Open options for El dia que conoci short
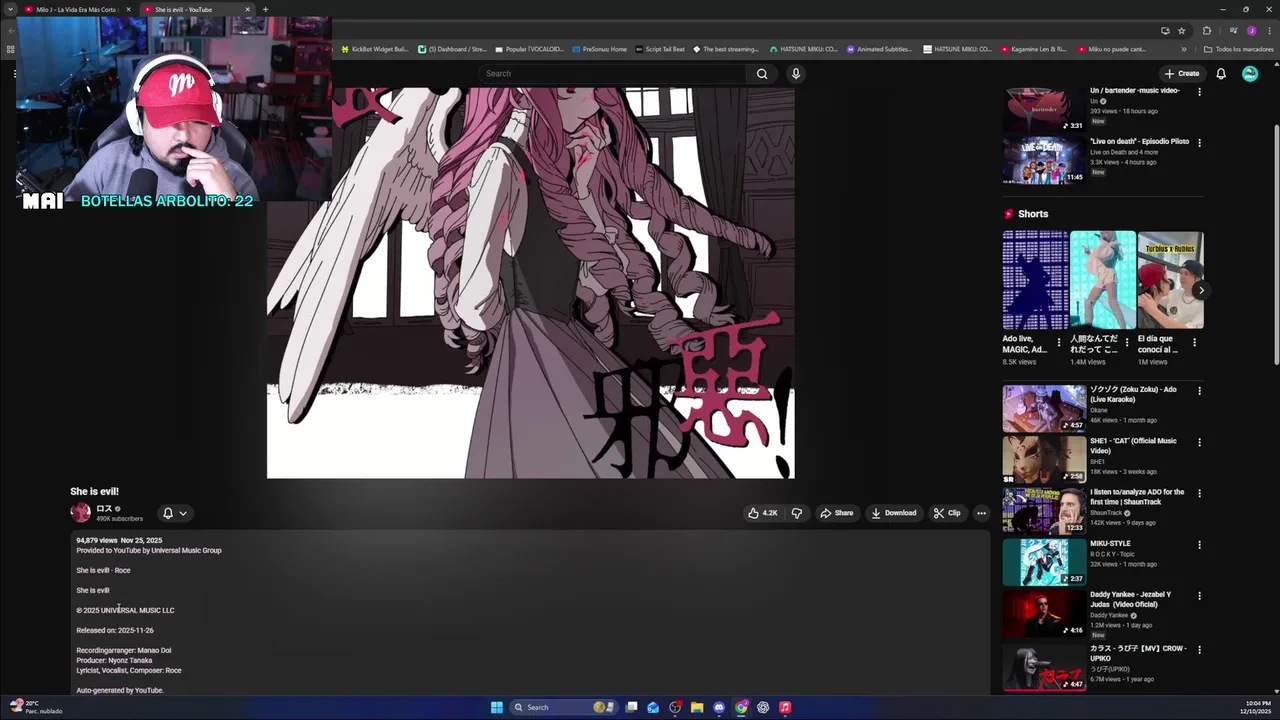 pyautogui.click(x=1194, y=342)
